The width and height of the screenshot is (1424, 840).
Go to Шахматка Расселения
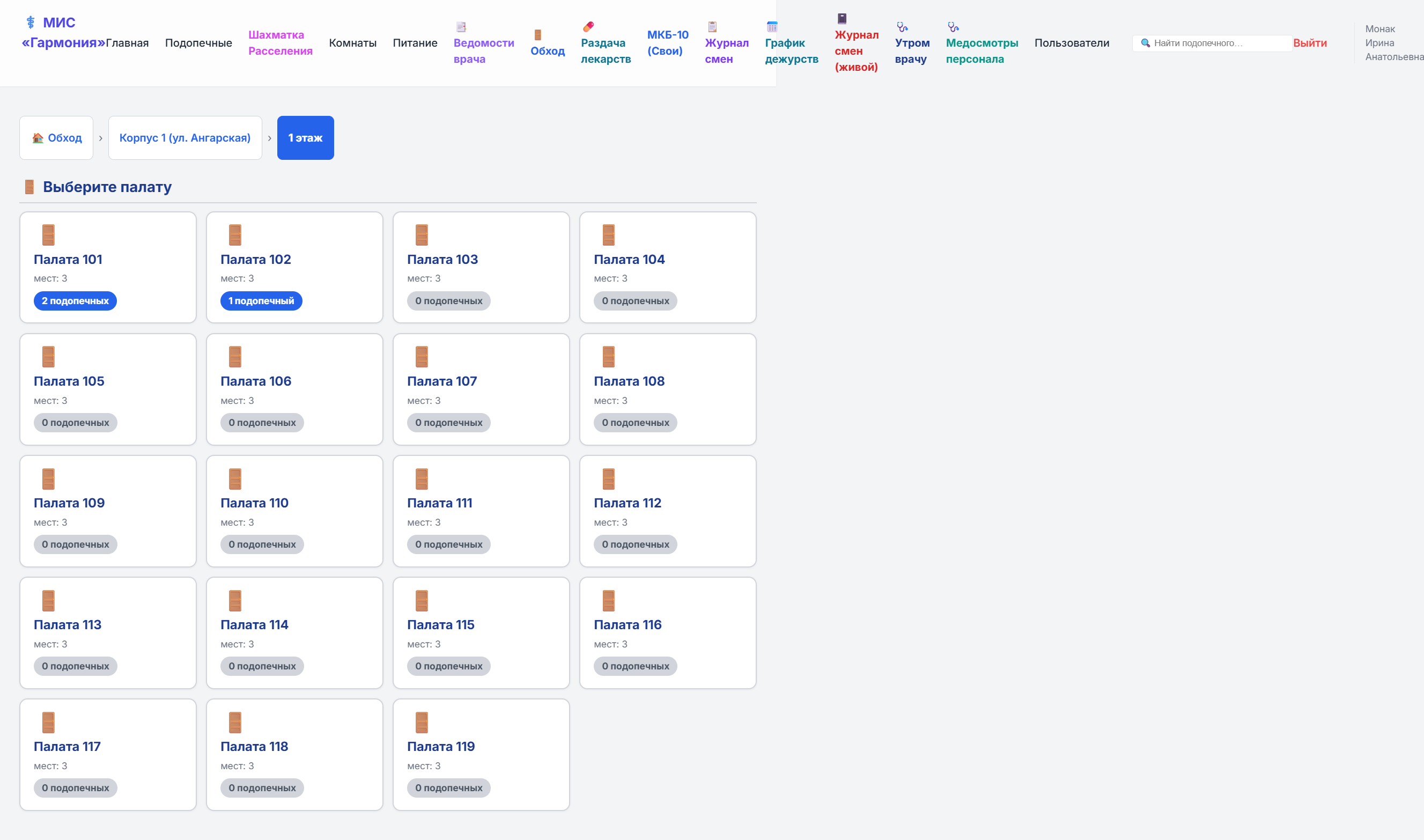(x=280, y=43)
